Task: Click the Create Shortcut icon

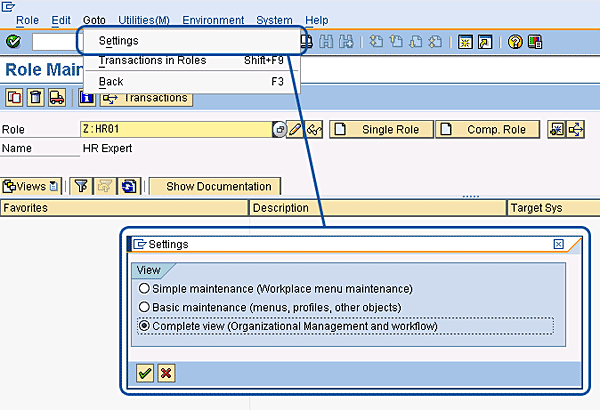Action: [485, 42]
